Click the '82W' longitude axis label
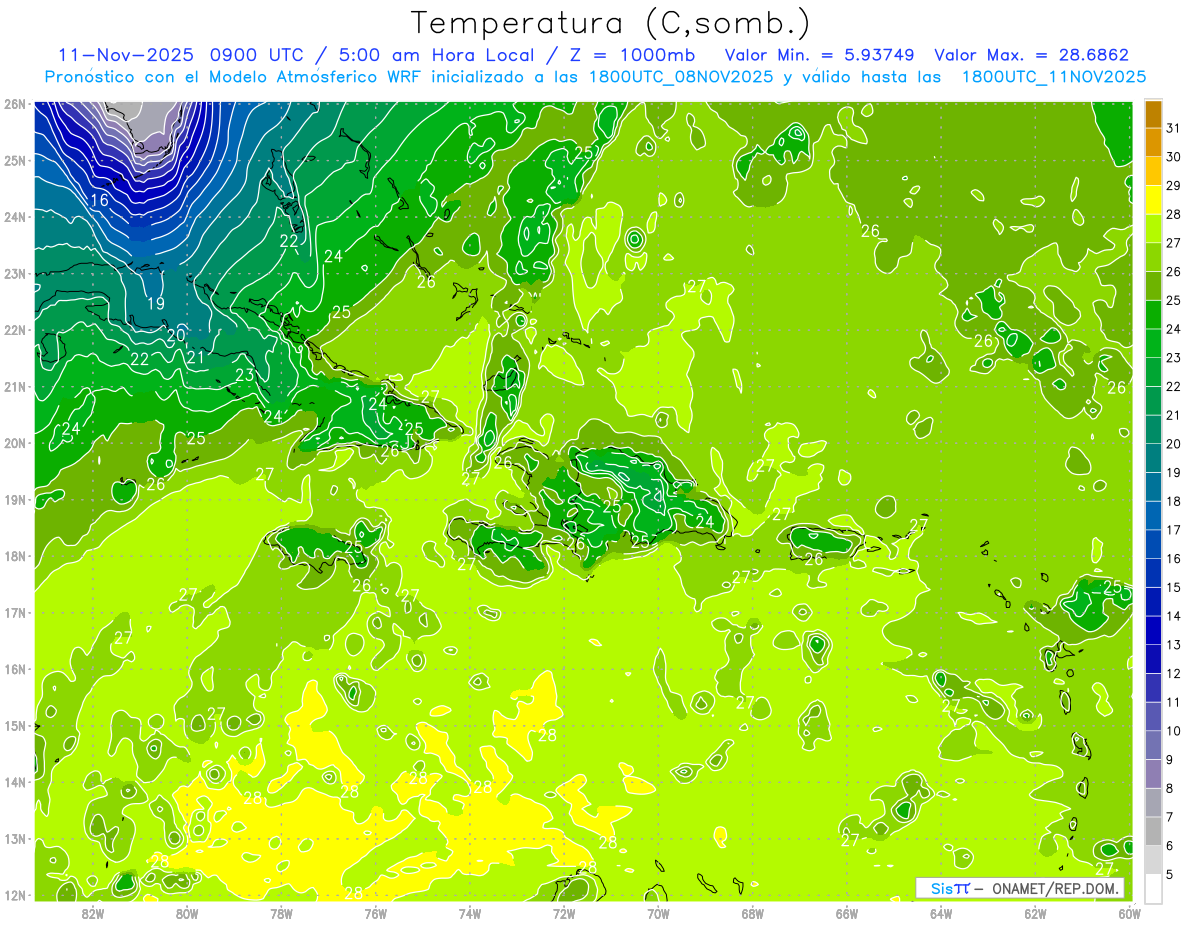 tap(93, 913)
